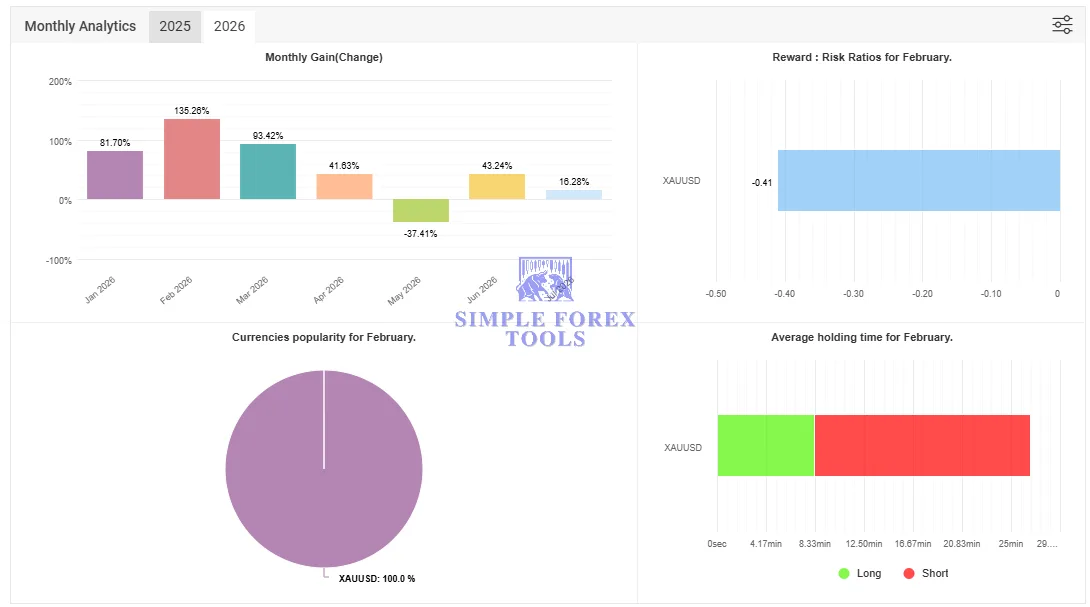Select the Jan 2026 purple gain bar
Viewport: 1090px width, 607px height.
[x=115, y=175]
